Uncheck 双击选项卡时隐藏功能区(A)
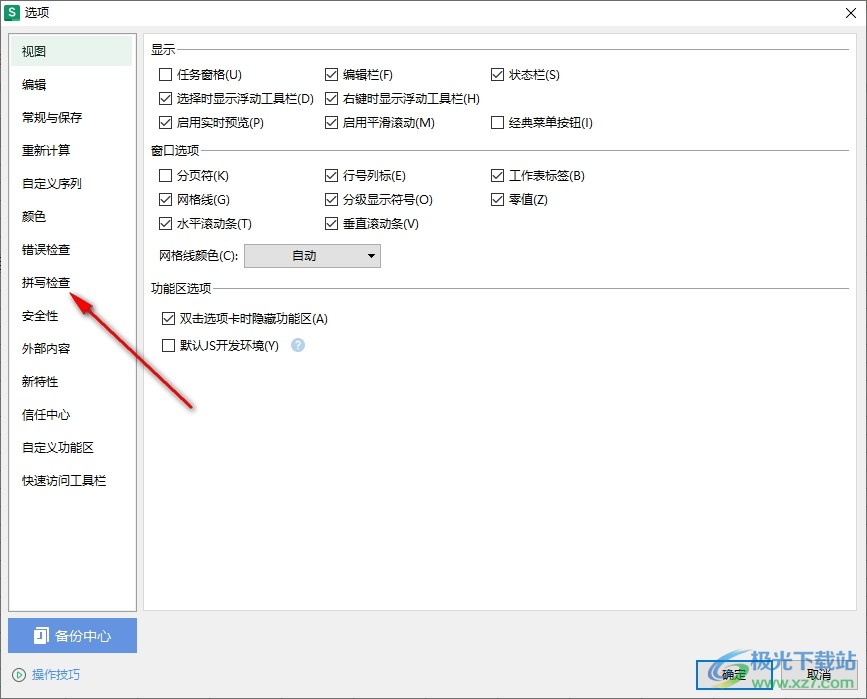This screenshot has height=699, width=867. click(x=168, y=319)
